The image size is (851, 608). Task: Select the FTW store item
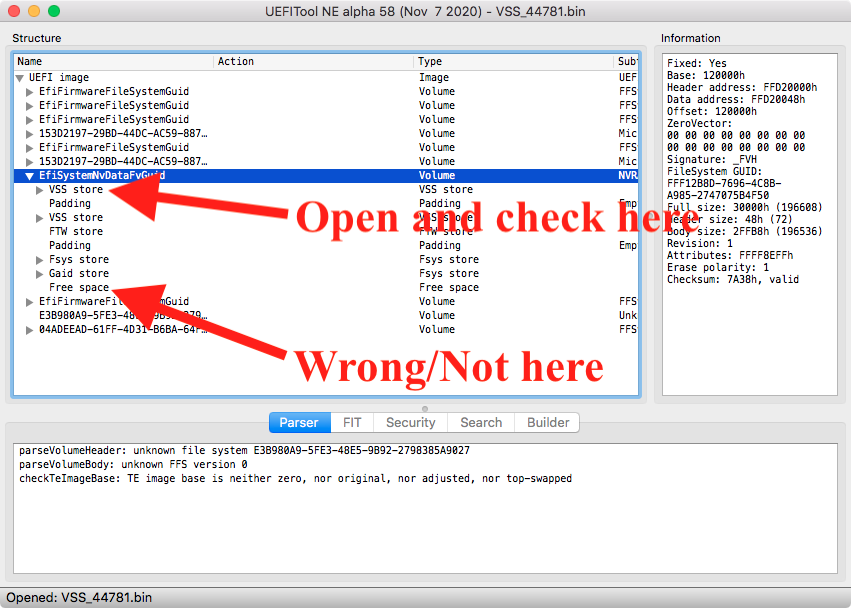(x=76, y=231)
